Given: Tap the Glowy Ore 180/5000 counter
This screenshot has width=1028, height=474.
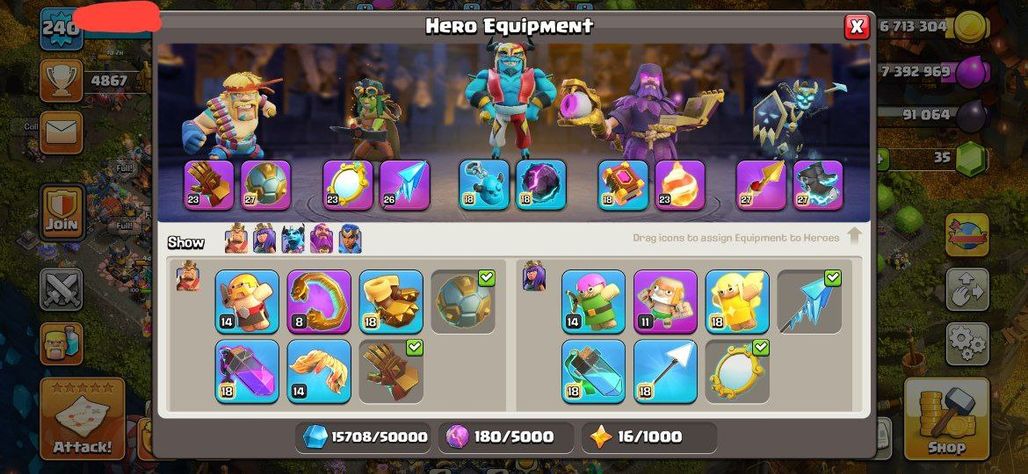Looking at the screenshot, I should (x=507, y=437).
